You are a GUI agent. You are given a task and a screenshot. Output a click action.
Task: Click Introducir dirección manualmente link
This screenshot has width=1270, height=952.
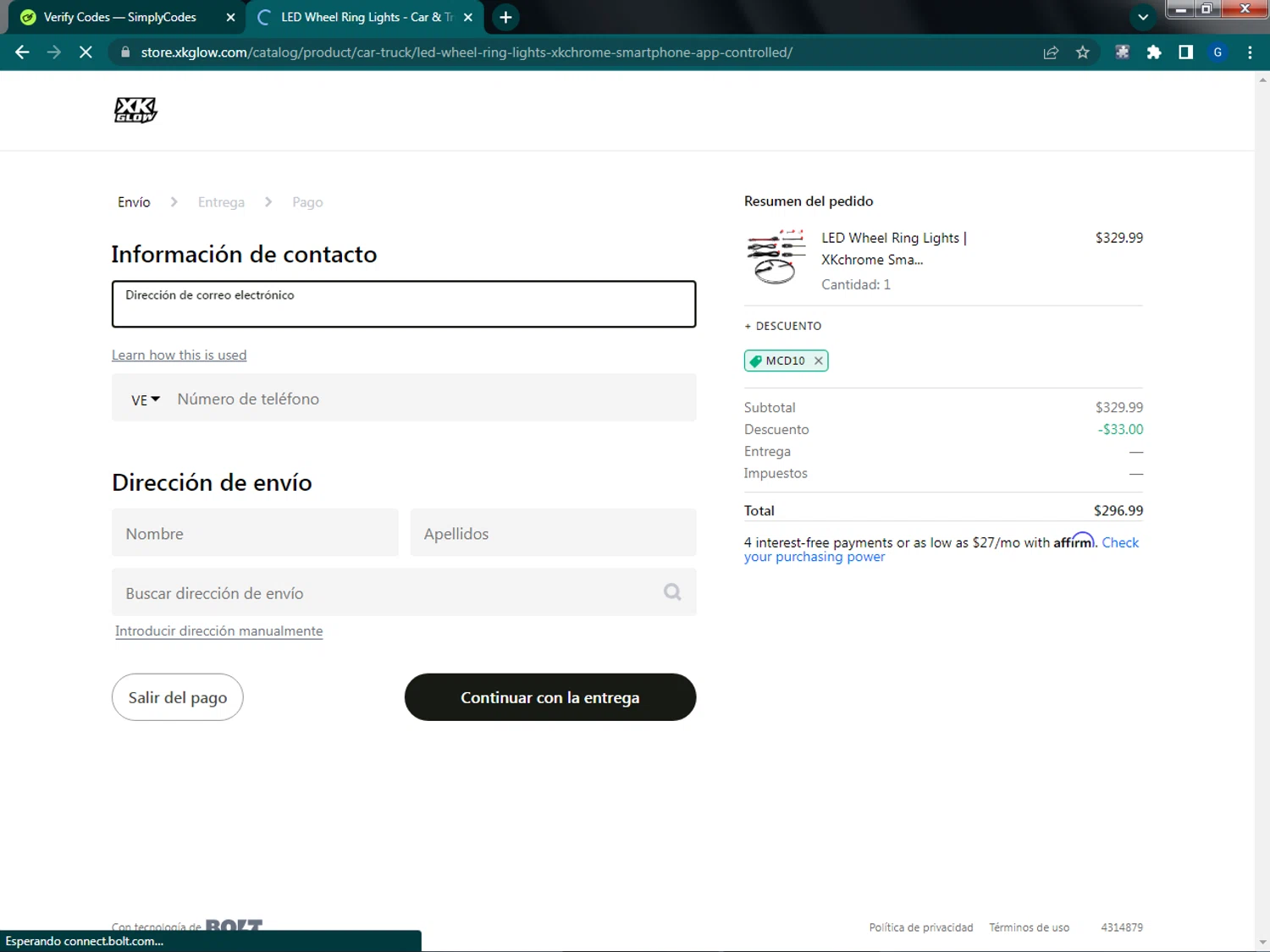point(218,631)
